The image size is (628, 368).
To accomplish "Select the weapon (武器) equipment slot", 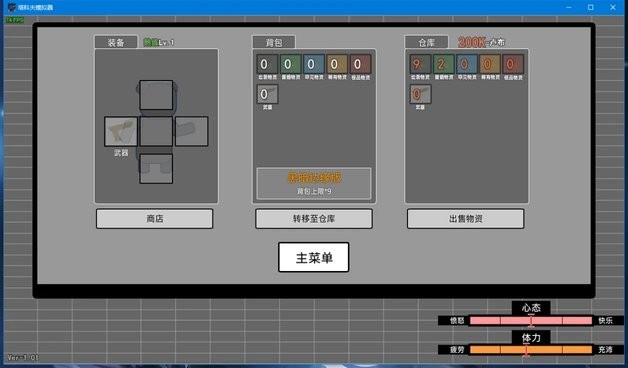I will tap(121, 131).
